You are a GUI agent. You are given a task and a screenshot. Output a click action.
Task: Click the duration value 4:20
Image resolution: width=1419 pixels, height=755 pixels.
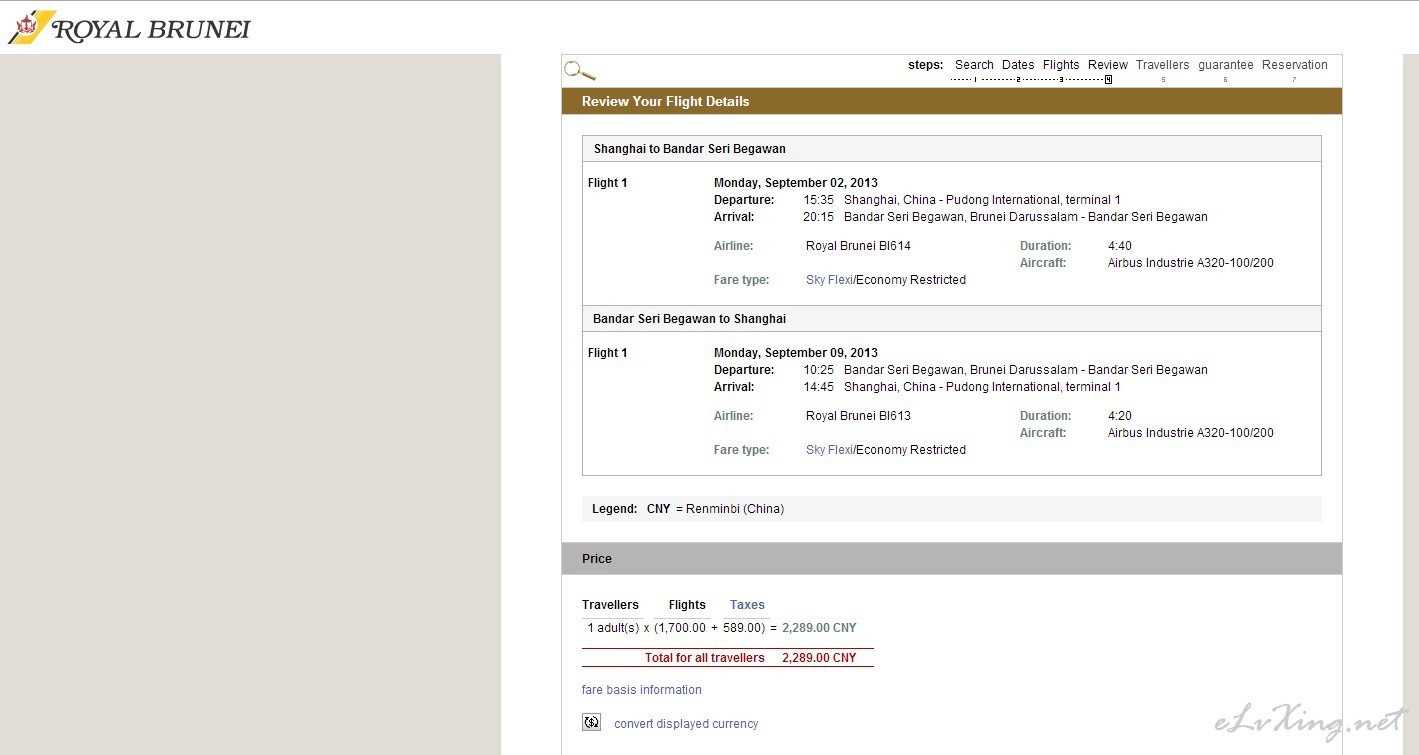(x=1120, y=416)
